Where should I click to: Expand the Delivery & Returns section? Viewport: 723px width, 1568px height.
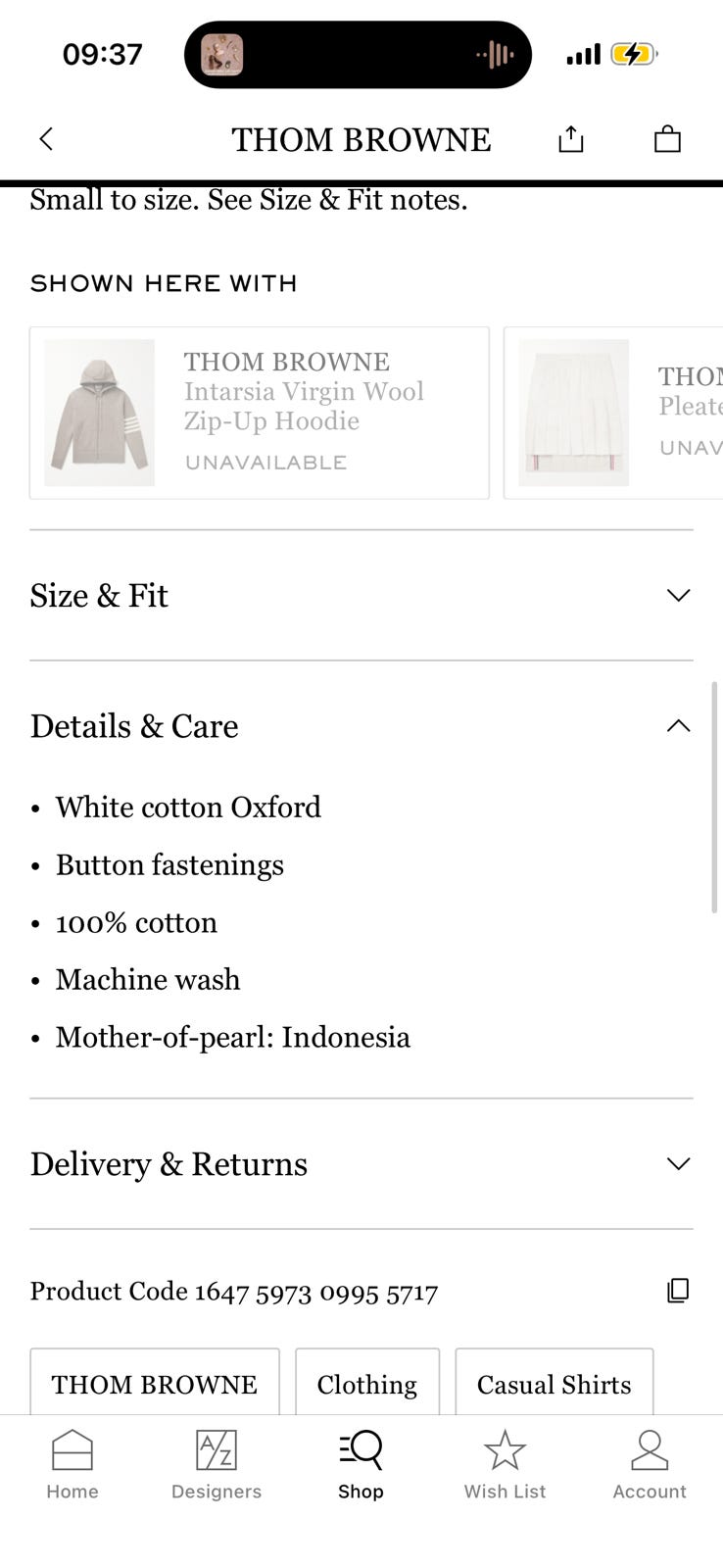(x=678, y=1164)
